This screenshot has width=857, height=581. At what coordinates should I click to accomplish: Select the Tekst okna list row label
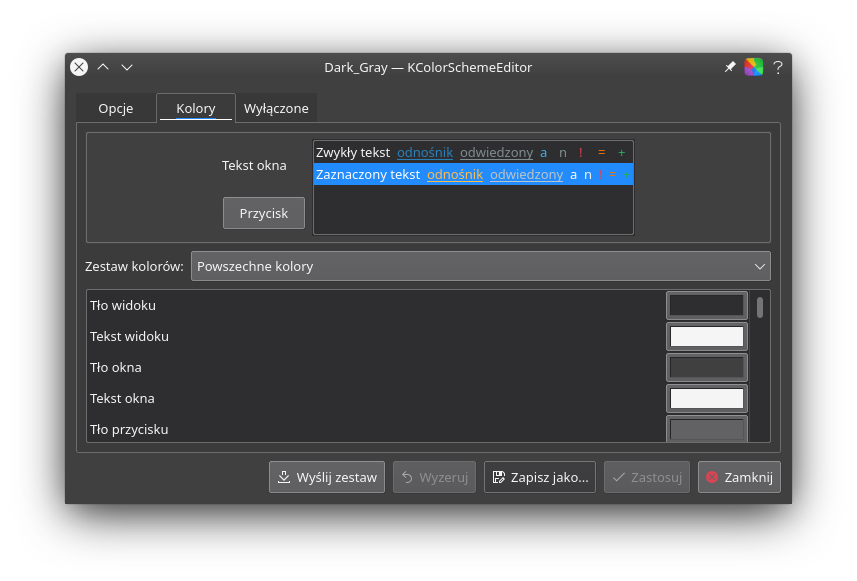[122, 398]
